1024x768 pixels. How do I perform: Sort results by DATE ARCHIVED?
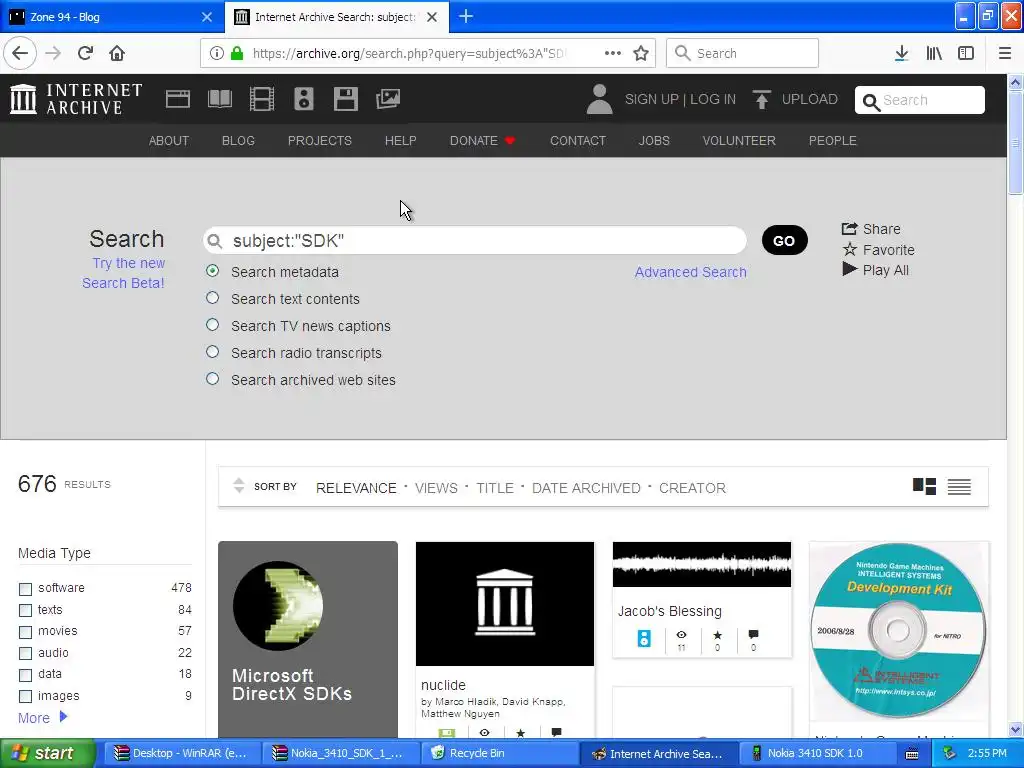point(586,488)
